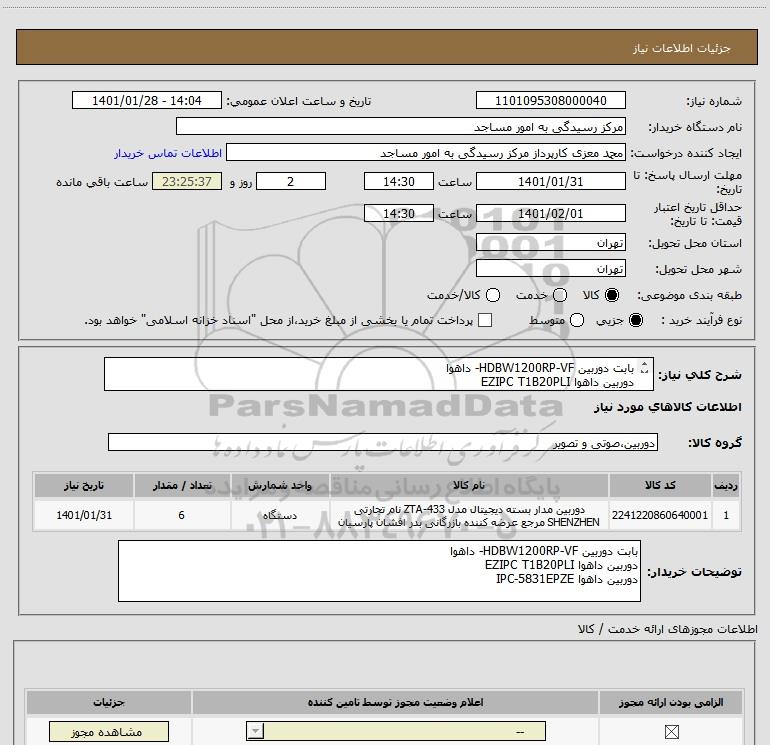The height and width of the screenshot is (745, 770).
Task: Click the توضیحات خریدار text area
Action: 379,571
